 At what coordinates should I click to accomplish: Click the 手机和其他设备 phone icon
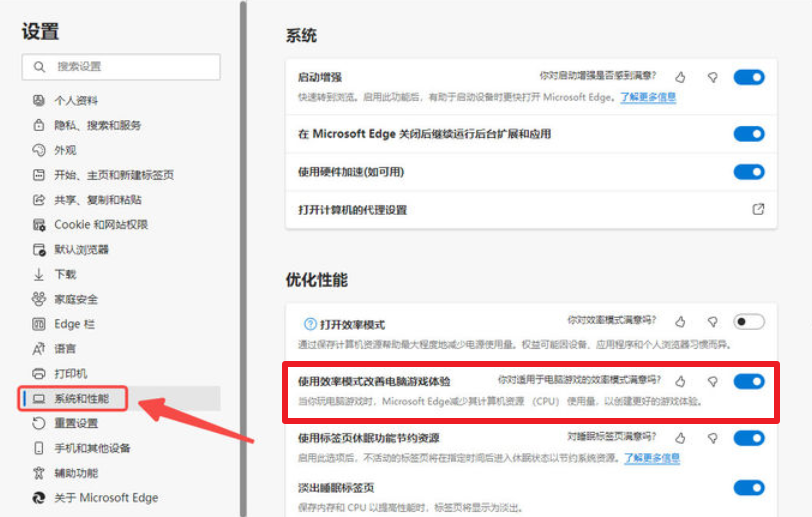(x=39, y=448)
